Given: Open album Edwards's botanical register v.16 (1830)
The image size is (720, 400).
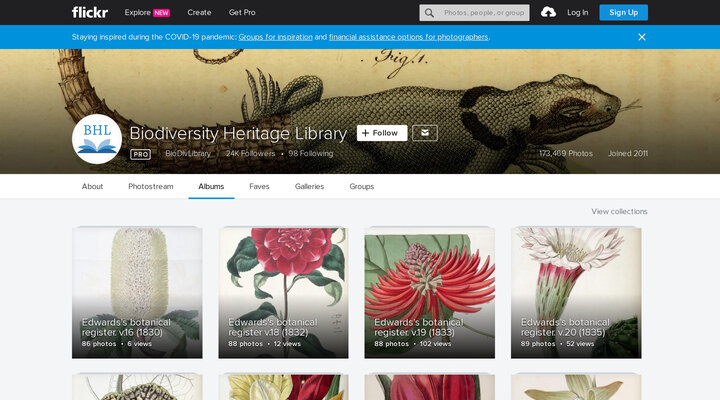Looking at the screenshot, I should 137,293.
